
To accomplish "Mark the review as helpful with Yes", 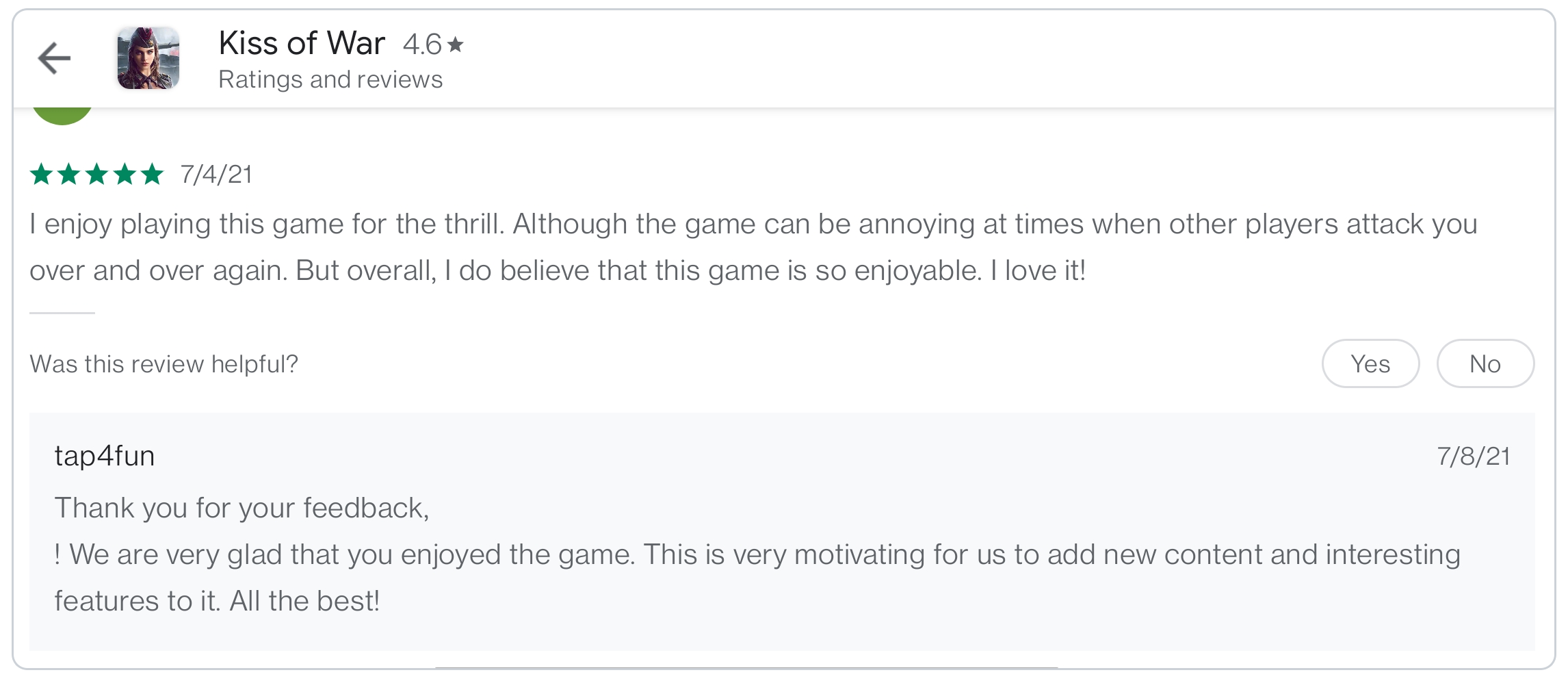I will tap(1370, 363).
